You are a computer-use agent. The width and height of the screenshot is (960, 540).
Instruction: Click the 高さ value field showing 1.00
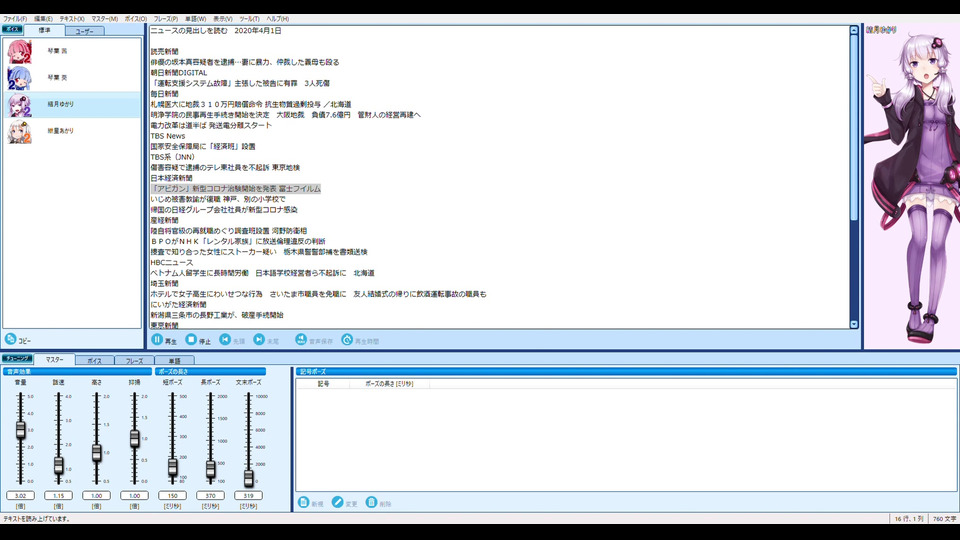pos(97,495)
